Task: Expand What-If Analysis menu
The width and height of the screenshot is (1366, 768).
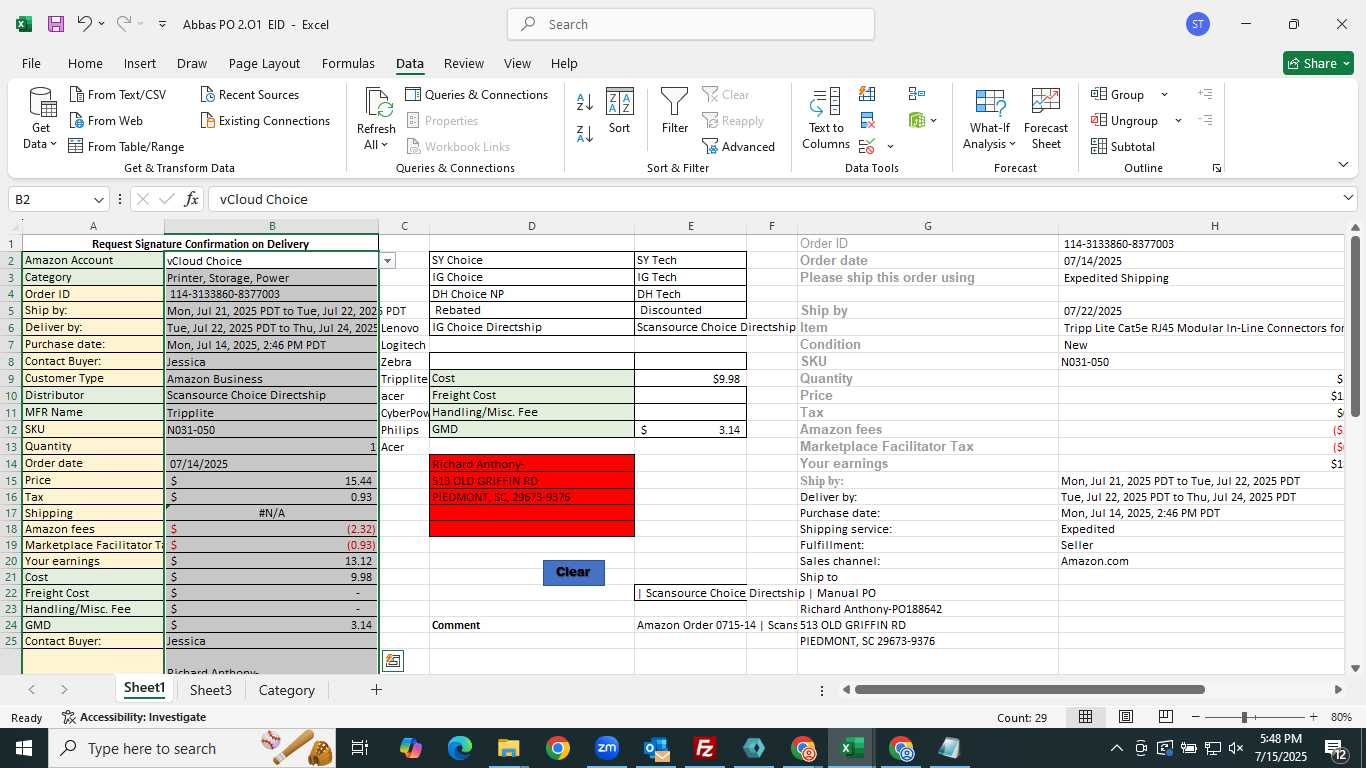Action: click(990, 119)
